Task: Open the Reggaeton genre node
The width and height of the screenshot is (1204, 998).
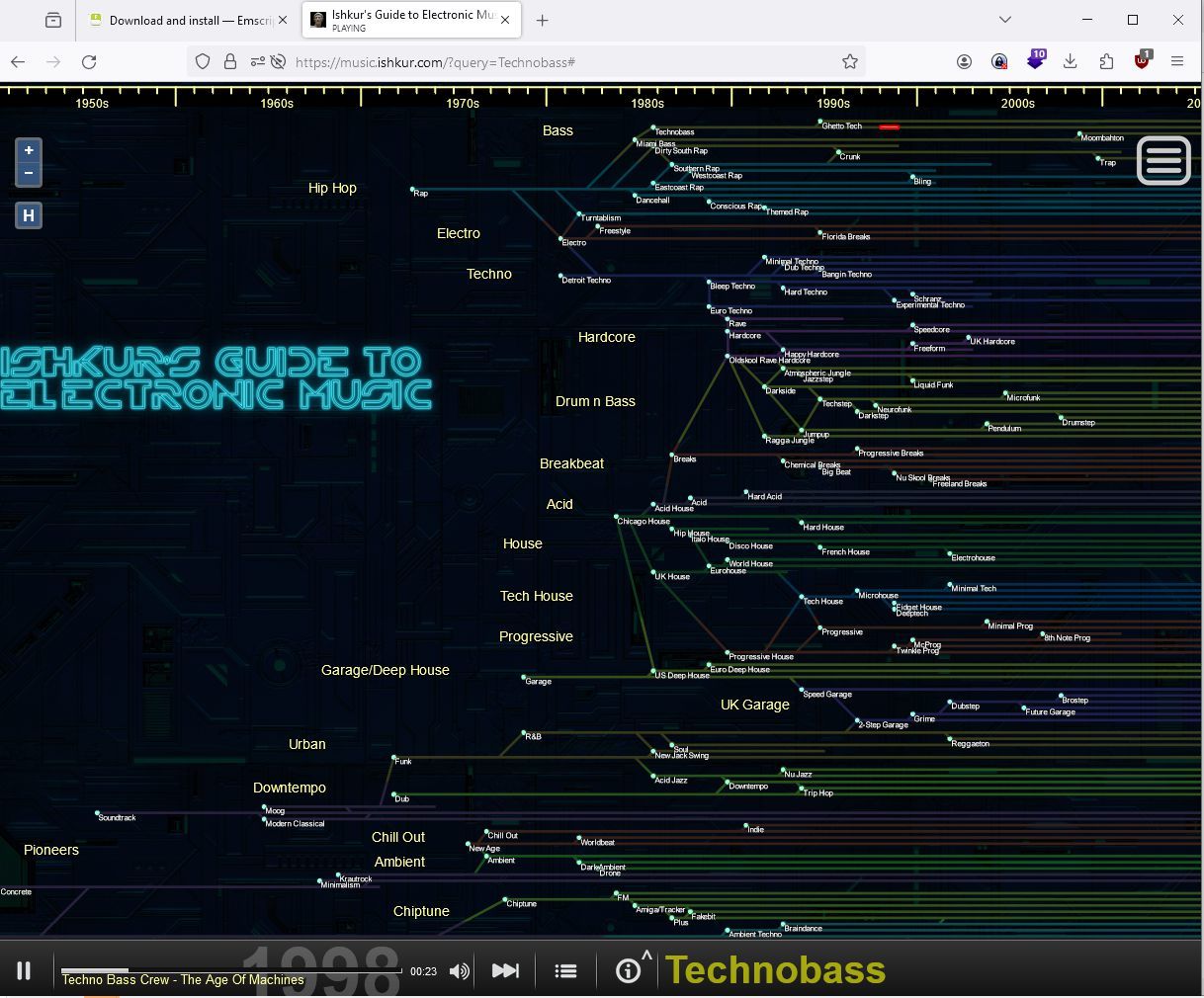Action: pyautogui.click(x=970, y=743)
